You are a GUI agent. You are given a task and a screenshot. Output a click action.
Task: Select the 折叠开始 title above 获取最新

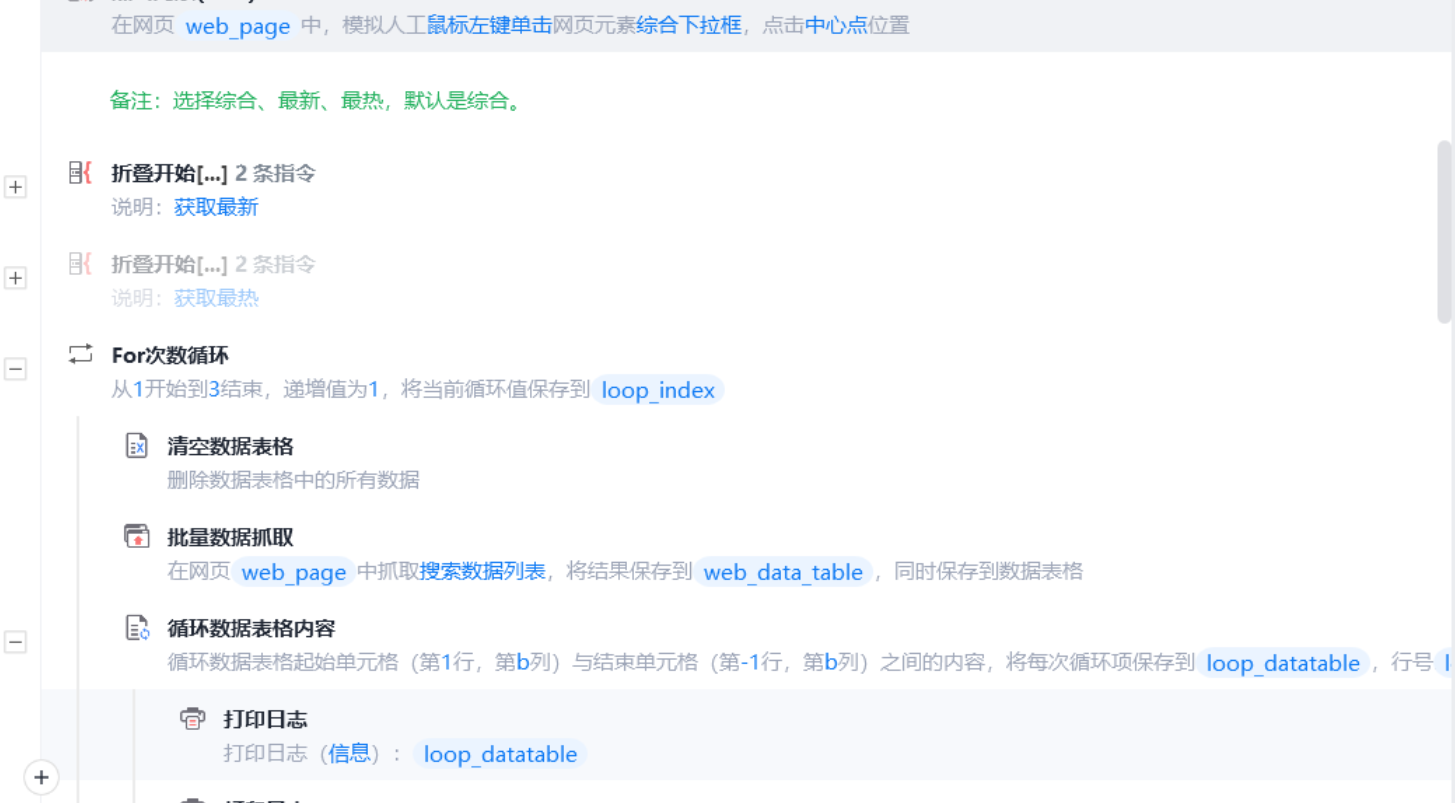click(169, 173)
